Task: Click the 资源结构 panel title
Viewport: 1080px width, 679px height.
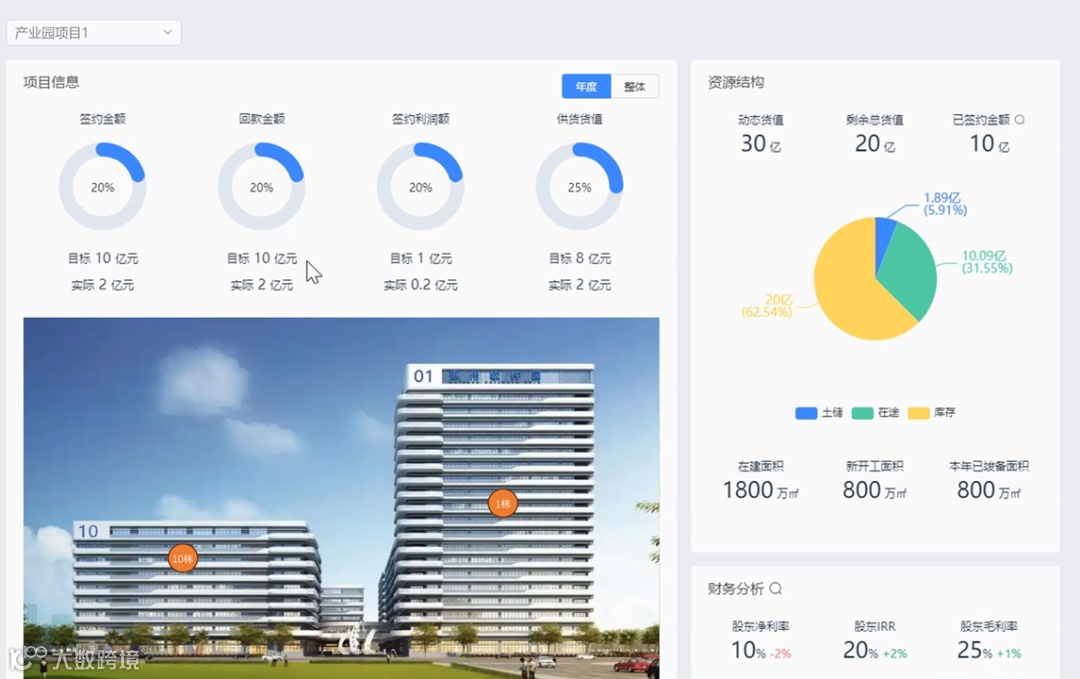Action: [736, 82]
